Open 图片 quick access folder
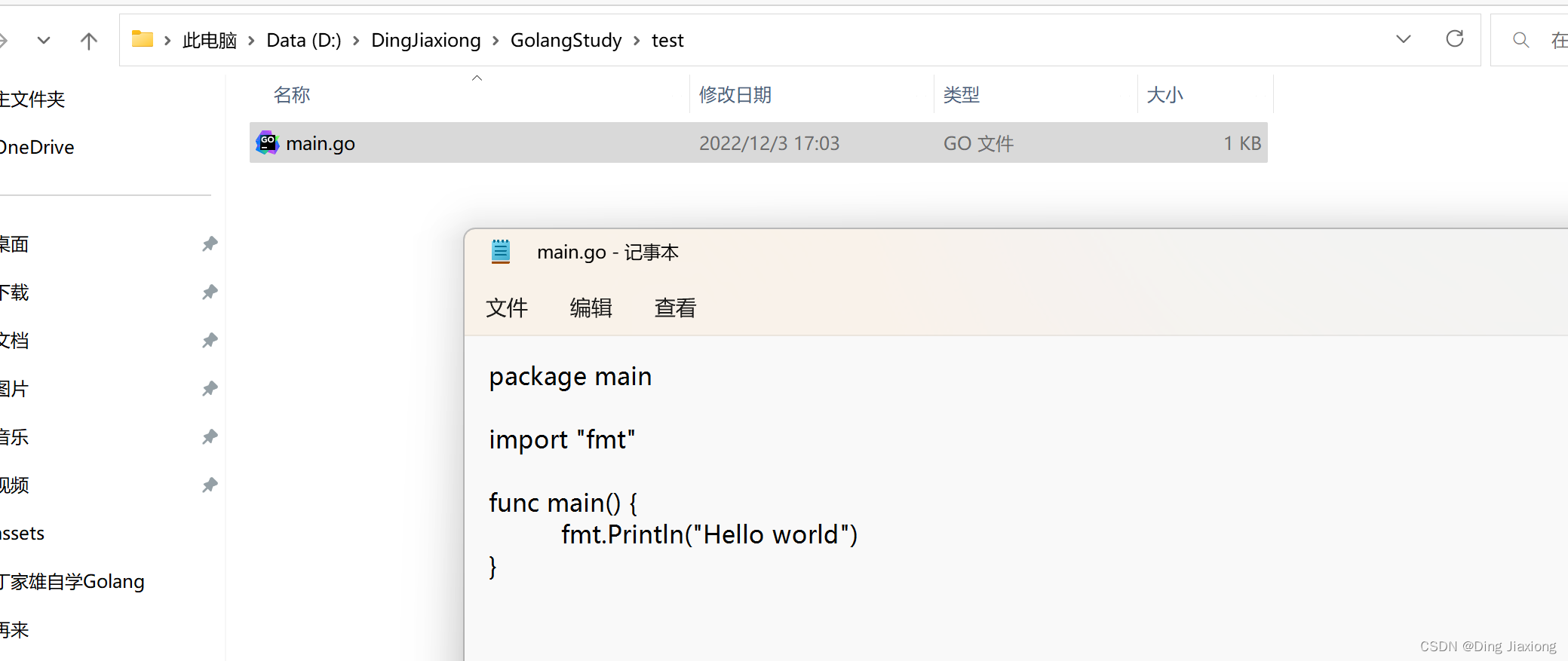 pos(14,389)
